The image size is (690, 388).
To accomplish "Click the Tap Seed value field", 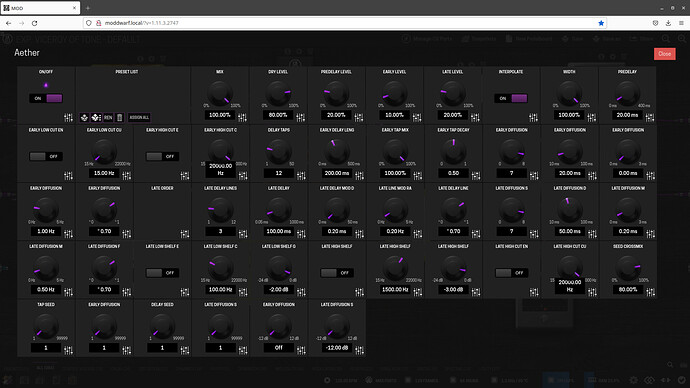I will point(46,348).
